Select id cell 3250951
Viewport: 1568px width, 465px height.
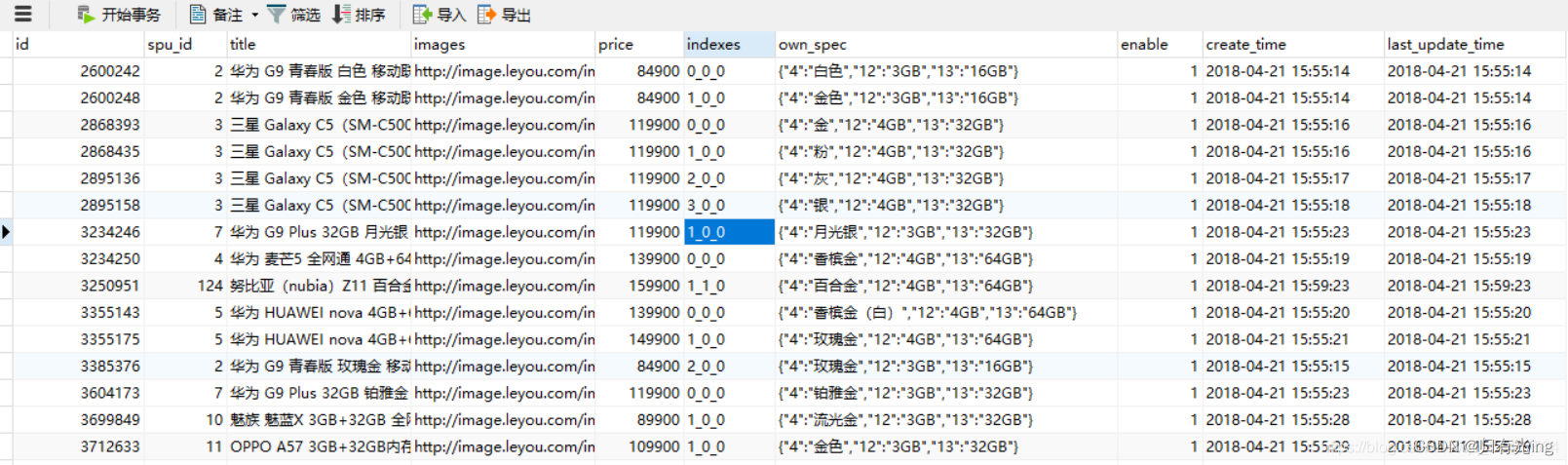click(79, 286)
